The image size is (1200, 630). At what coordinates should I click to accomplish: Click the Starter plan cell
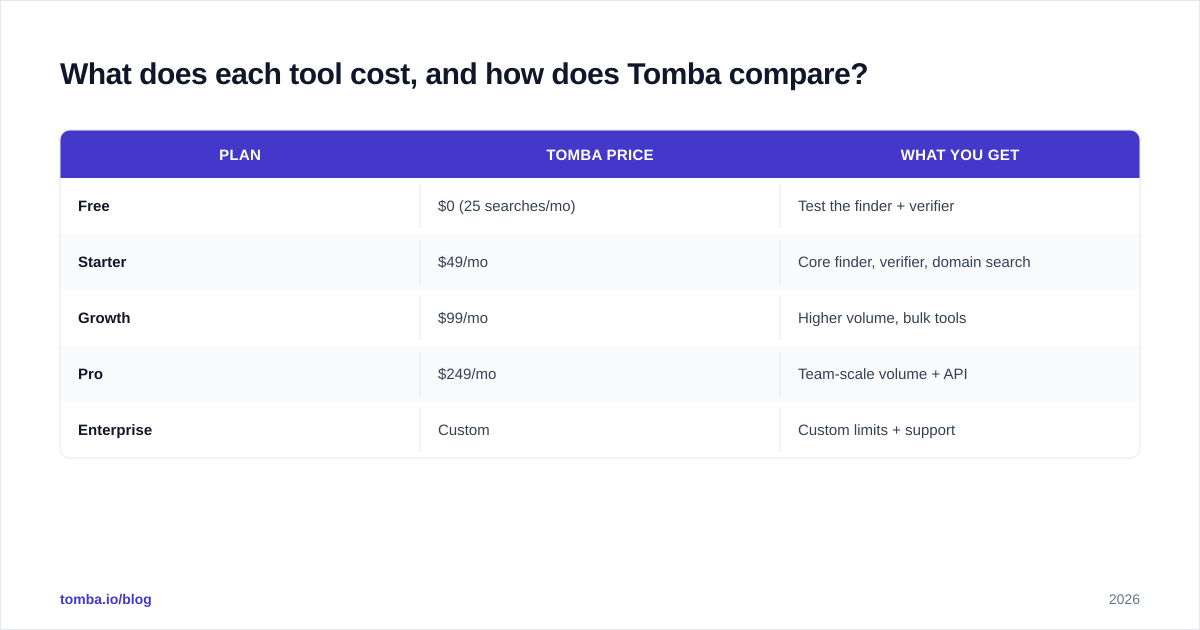pos(240,262)
